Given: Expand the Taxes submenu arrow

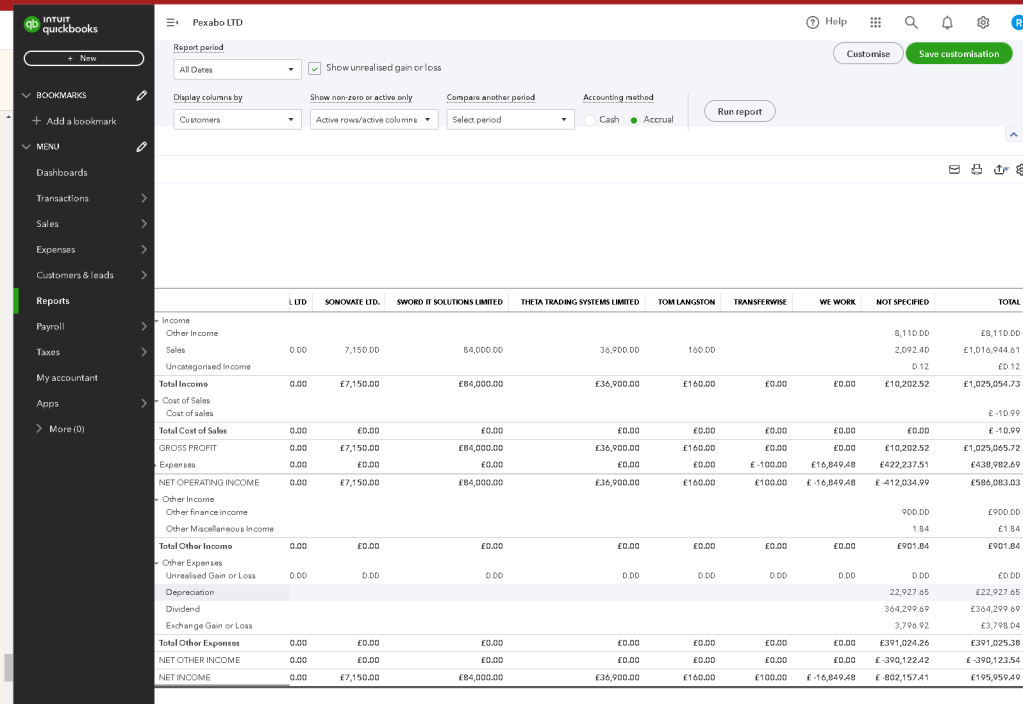Looking at the screenshot, I should click(144, 352).
